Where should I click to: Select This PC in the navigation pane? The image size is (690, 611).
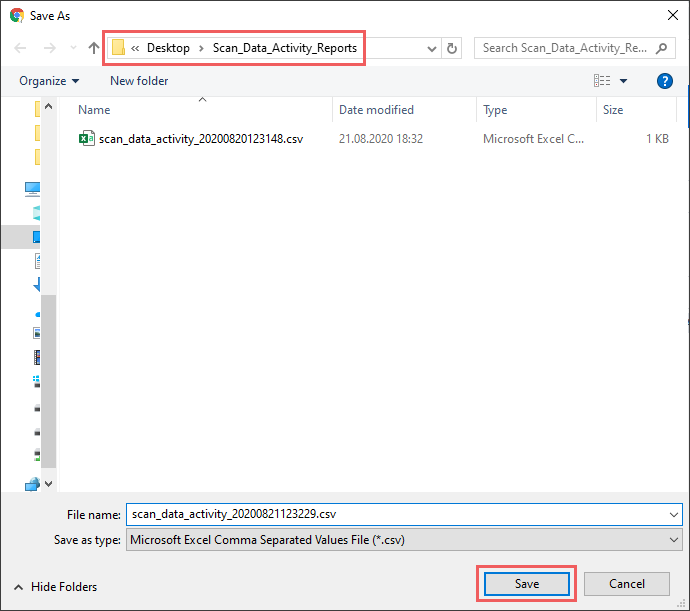pos(32,188)
